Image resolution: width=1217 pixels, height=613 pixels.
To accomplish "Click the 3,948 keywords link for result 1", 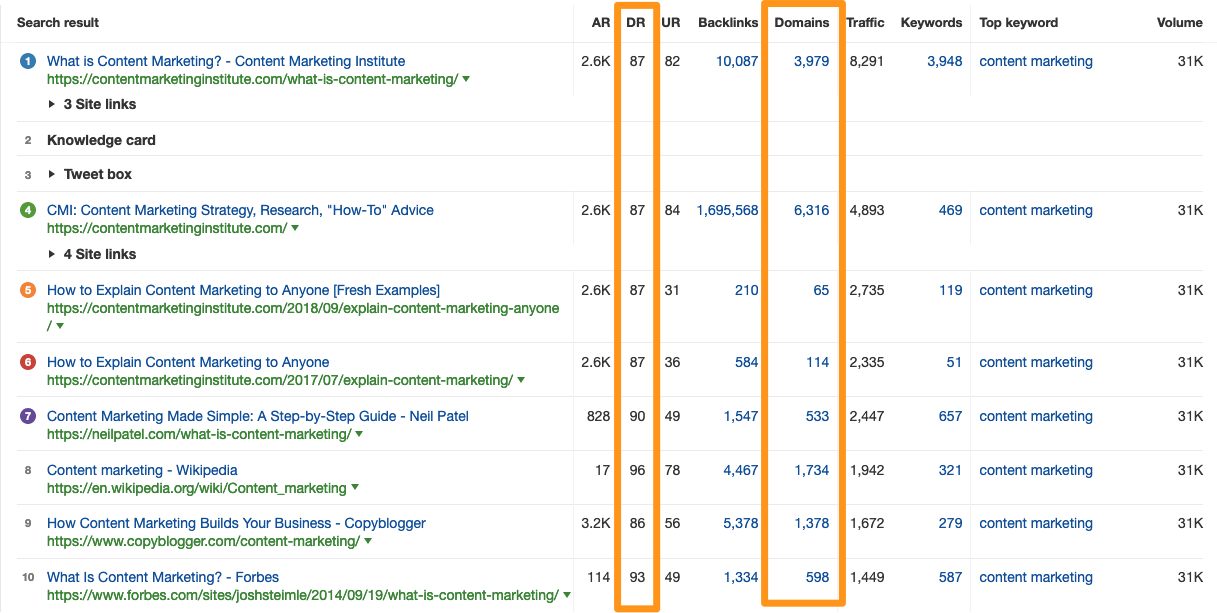I will 943,61.
